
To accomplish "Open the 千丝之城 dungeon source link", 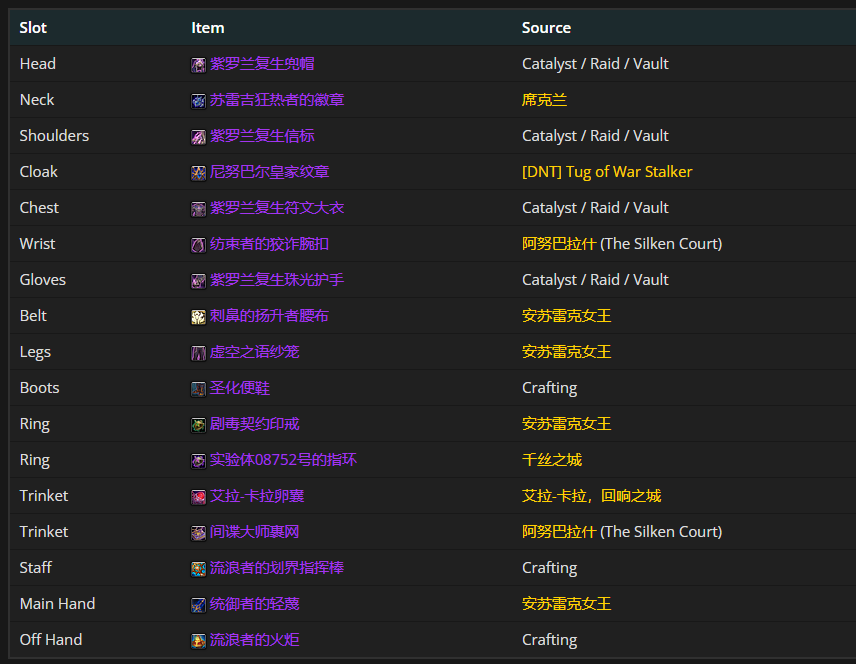I will click(x=552, y=460).
